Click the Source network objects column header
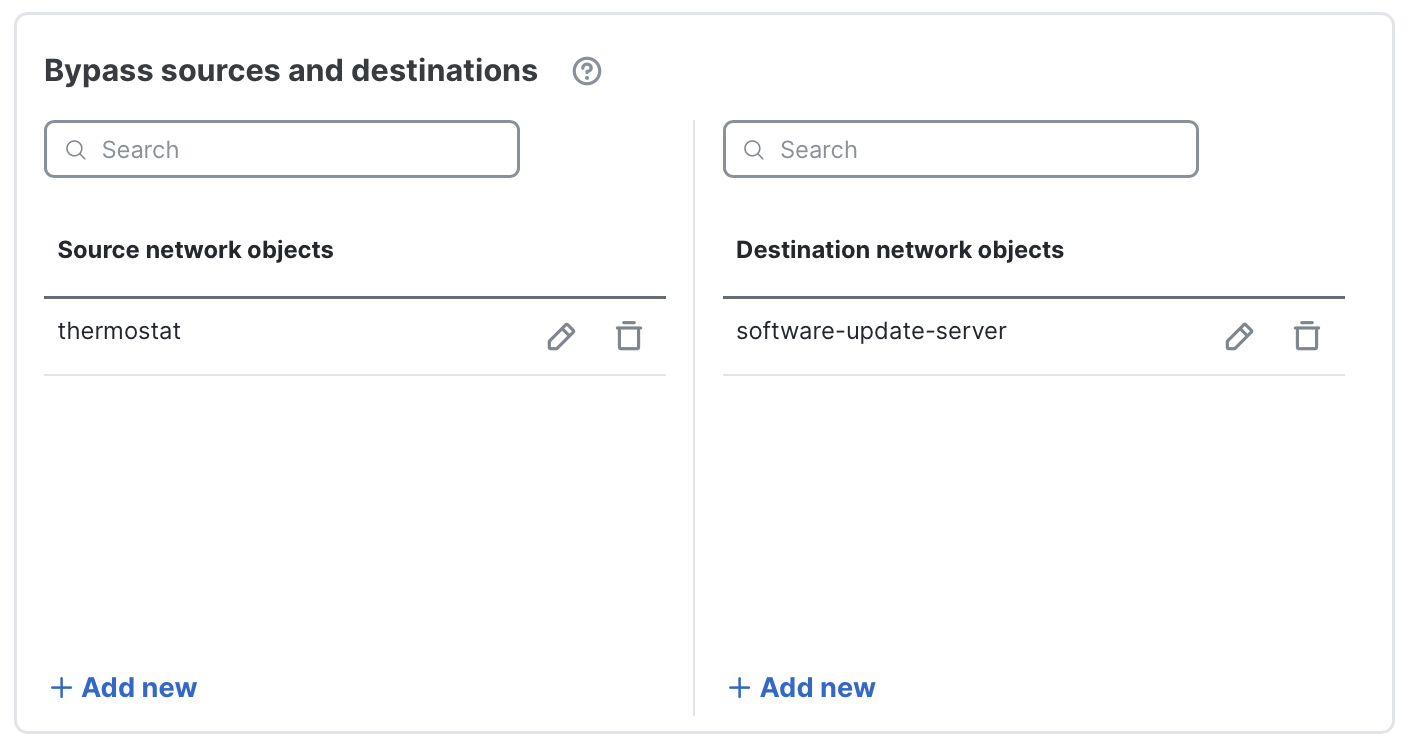This screenshot has height=748, width=1408. (196, 250)
